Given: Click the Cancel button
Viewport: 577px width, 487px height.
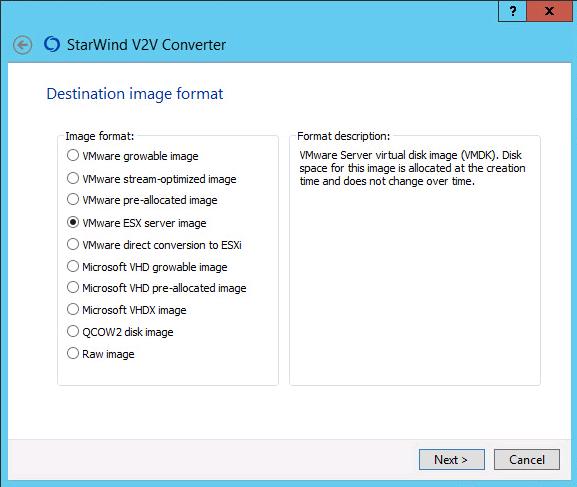Looking at the screenshot, I should tap(527, 459).
